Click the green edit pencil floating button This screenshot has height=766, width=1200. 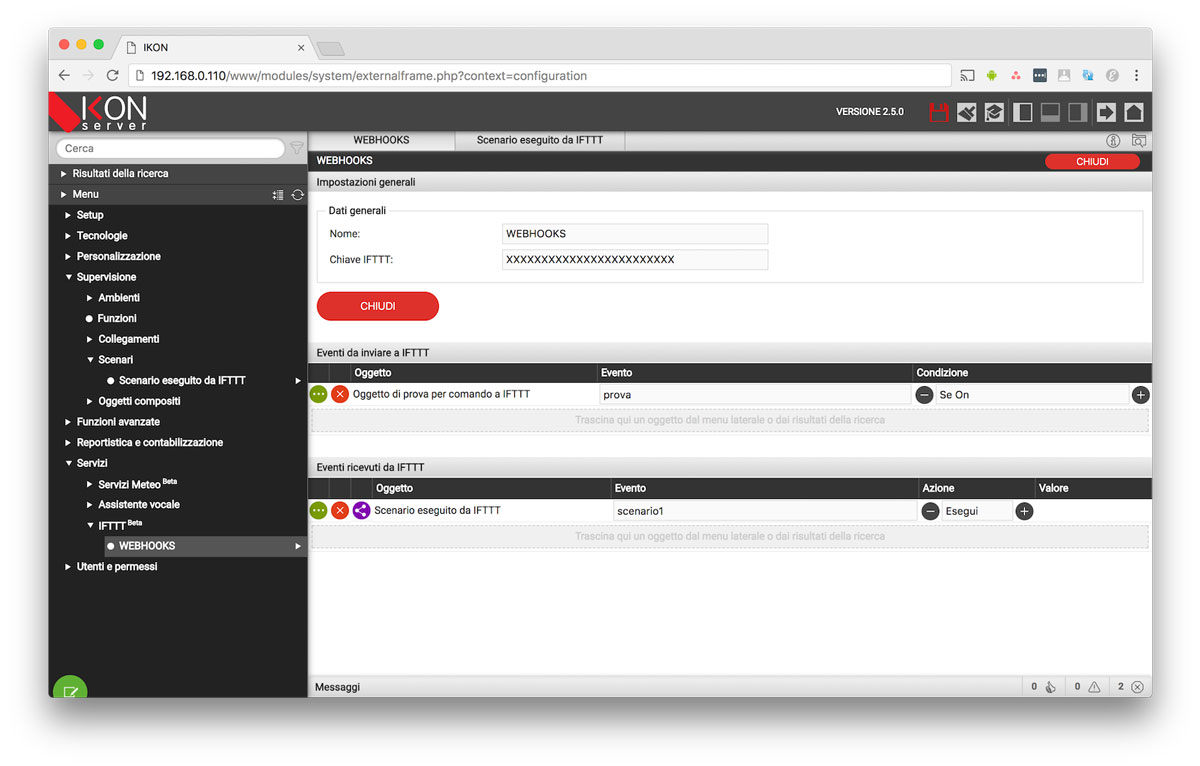(70, 689)
